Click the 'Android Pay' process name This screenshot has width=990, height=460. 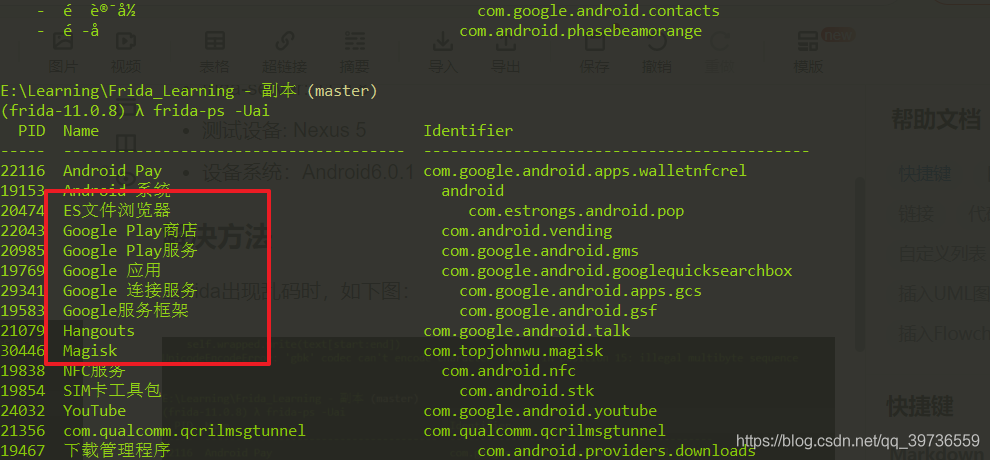click(112, 171)
